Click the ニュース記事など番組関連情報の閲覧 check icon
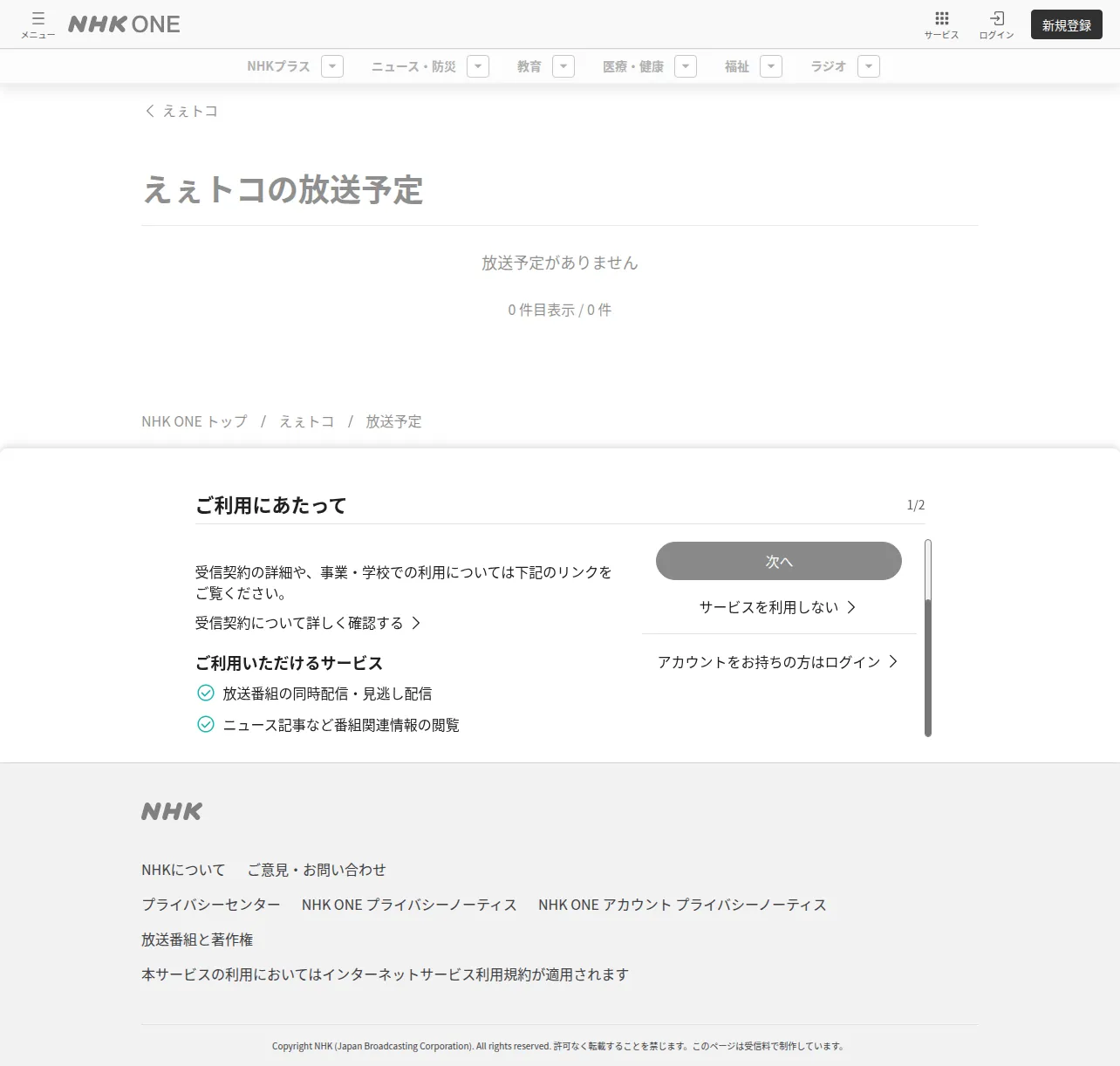Image resolution: width=1120 pixels, height=1066 pixels. coord(206,724)
